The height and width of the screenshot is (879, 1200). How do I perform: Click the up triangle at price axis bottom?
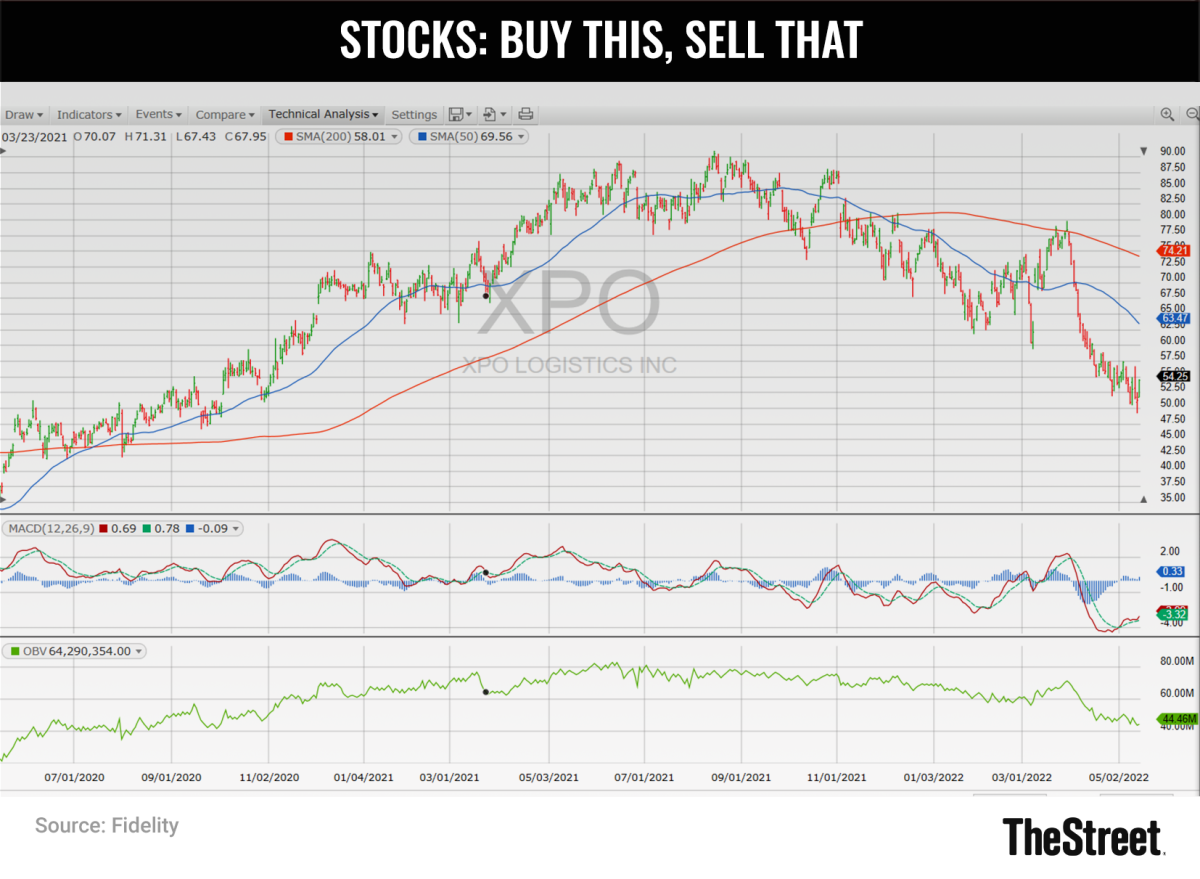1145,498
